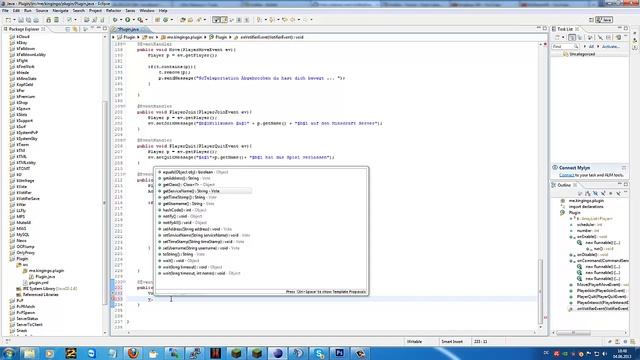Toggle Link with Editor in Package Explorer

pos(75,29)
